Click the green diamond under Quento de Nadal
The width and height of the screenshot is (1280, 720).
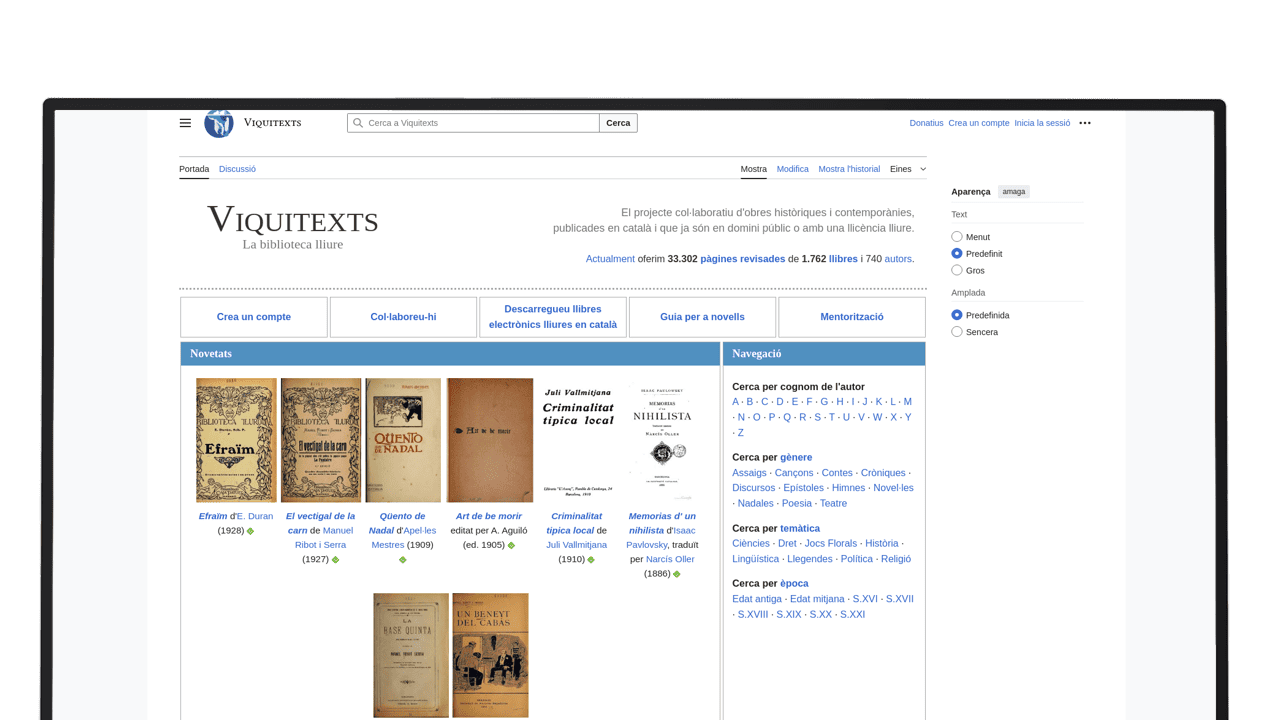click(x=403, y=560)
